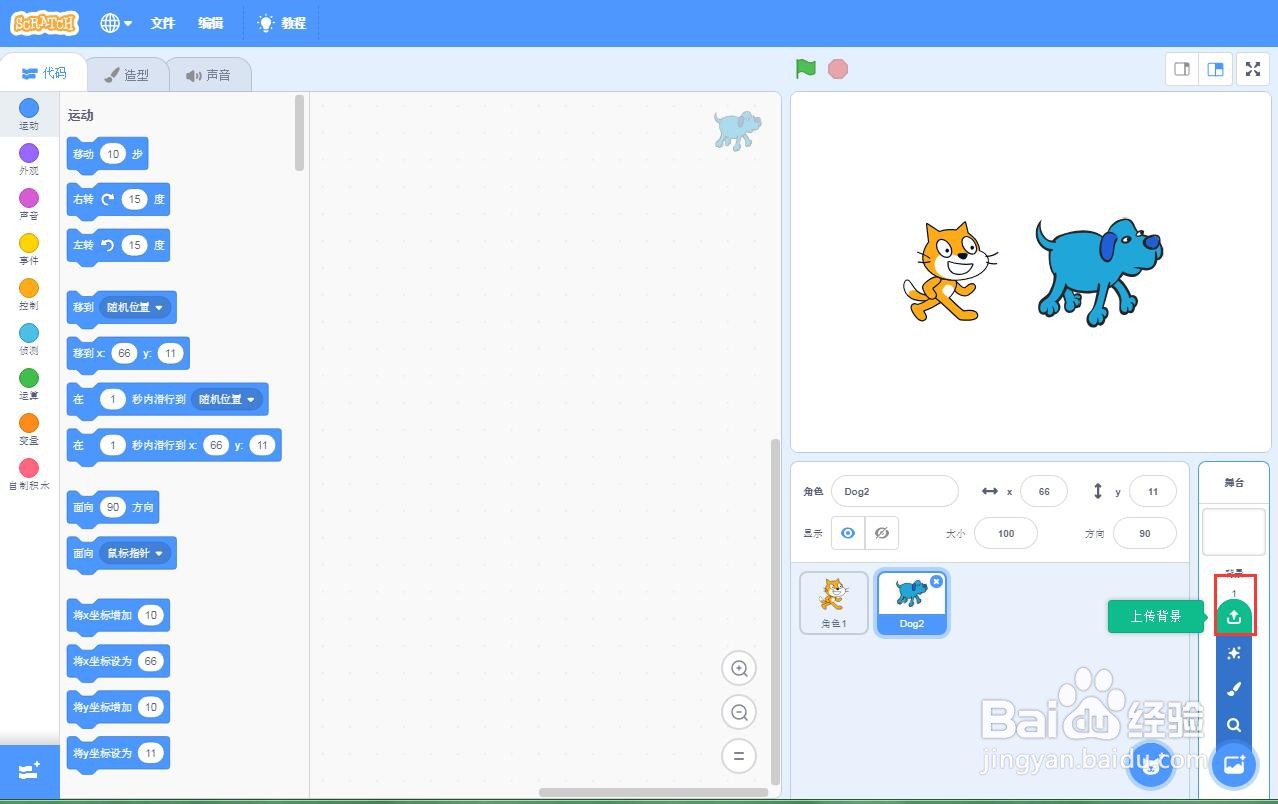Switch to the 造型 tab

tap(127, 75)
